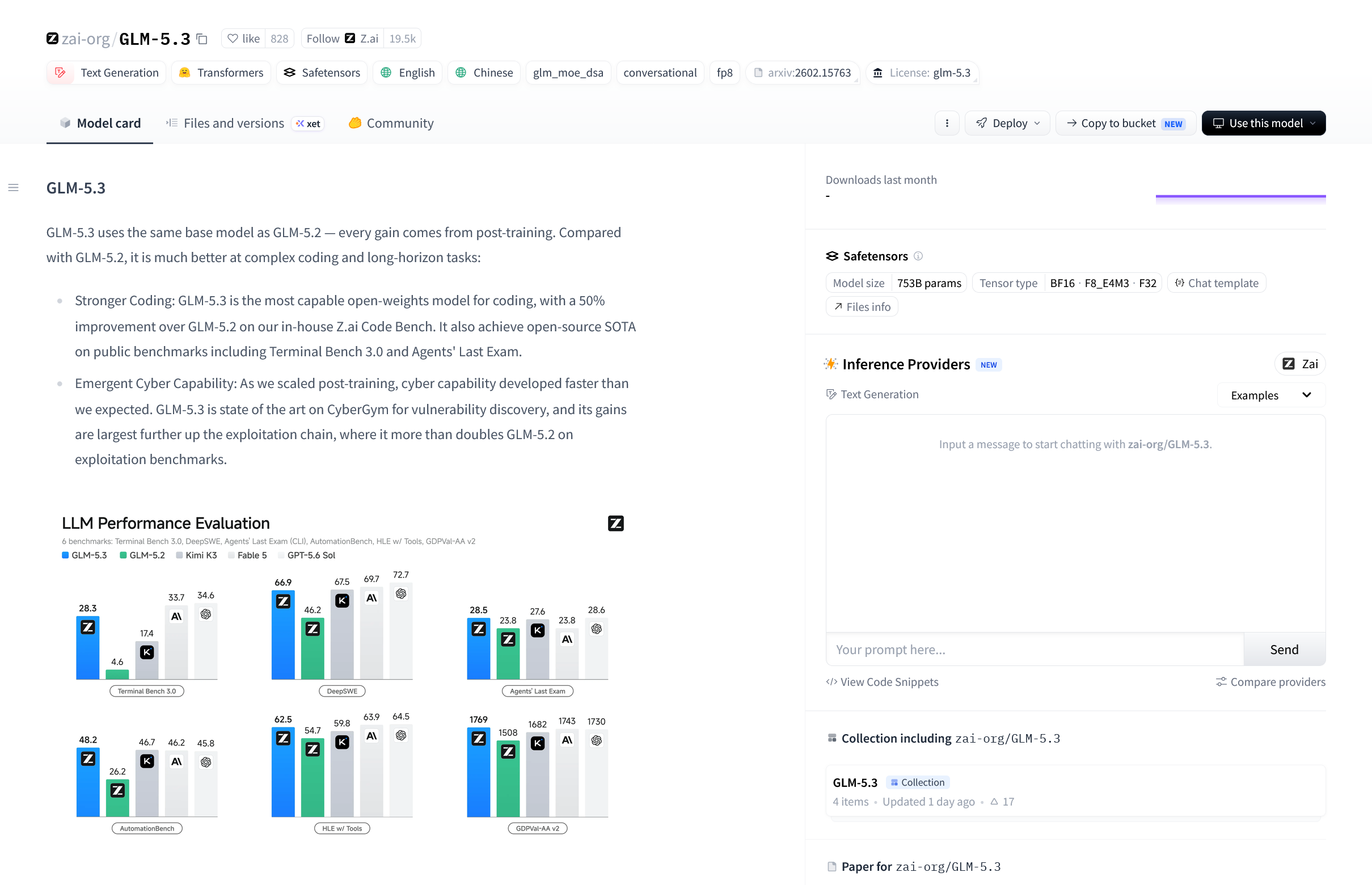This screenshot has height=885, width=1372.
Task: Click Copy to bucket button
Action: tap(1125, 123)
